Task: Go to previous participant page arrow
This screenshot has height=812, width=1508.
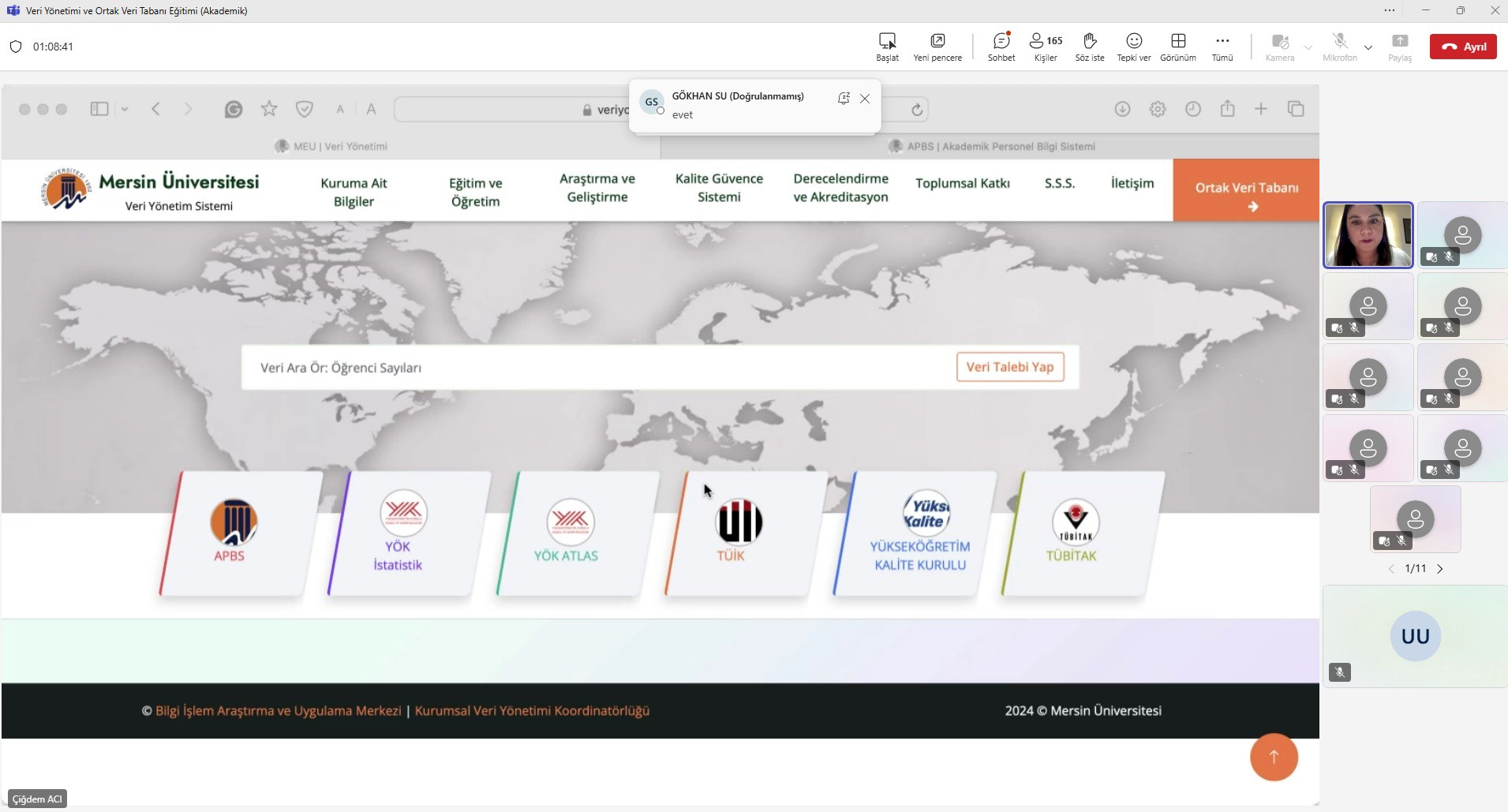Action: coord(1391,569)
